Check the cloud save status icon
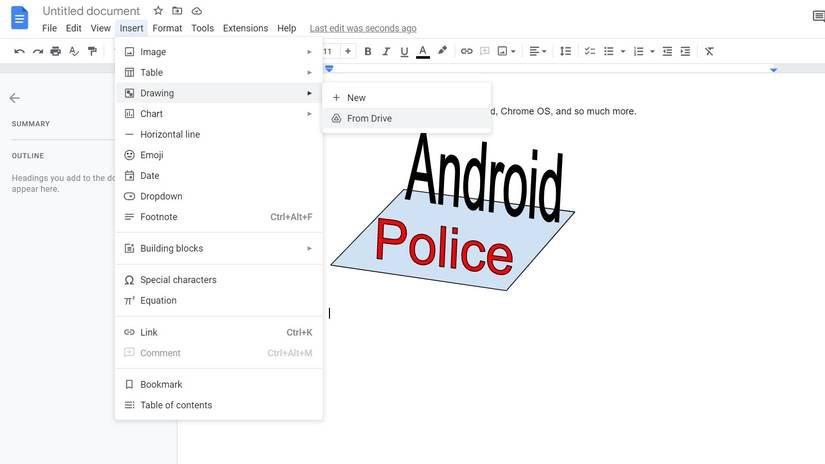 [x=196, y=11]
